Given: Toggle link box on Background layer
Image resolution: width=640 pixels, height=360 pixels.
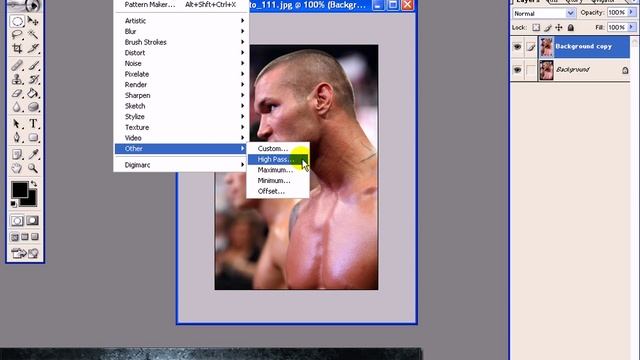Looking at the screenshot, I should (x=530, y=70).
